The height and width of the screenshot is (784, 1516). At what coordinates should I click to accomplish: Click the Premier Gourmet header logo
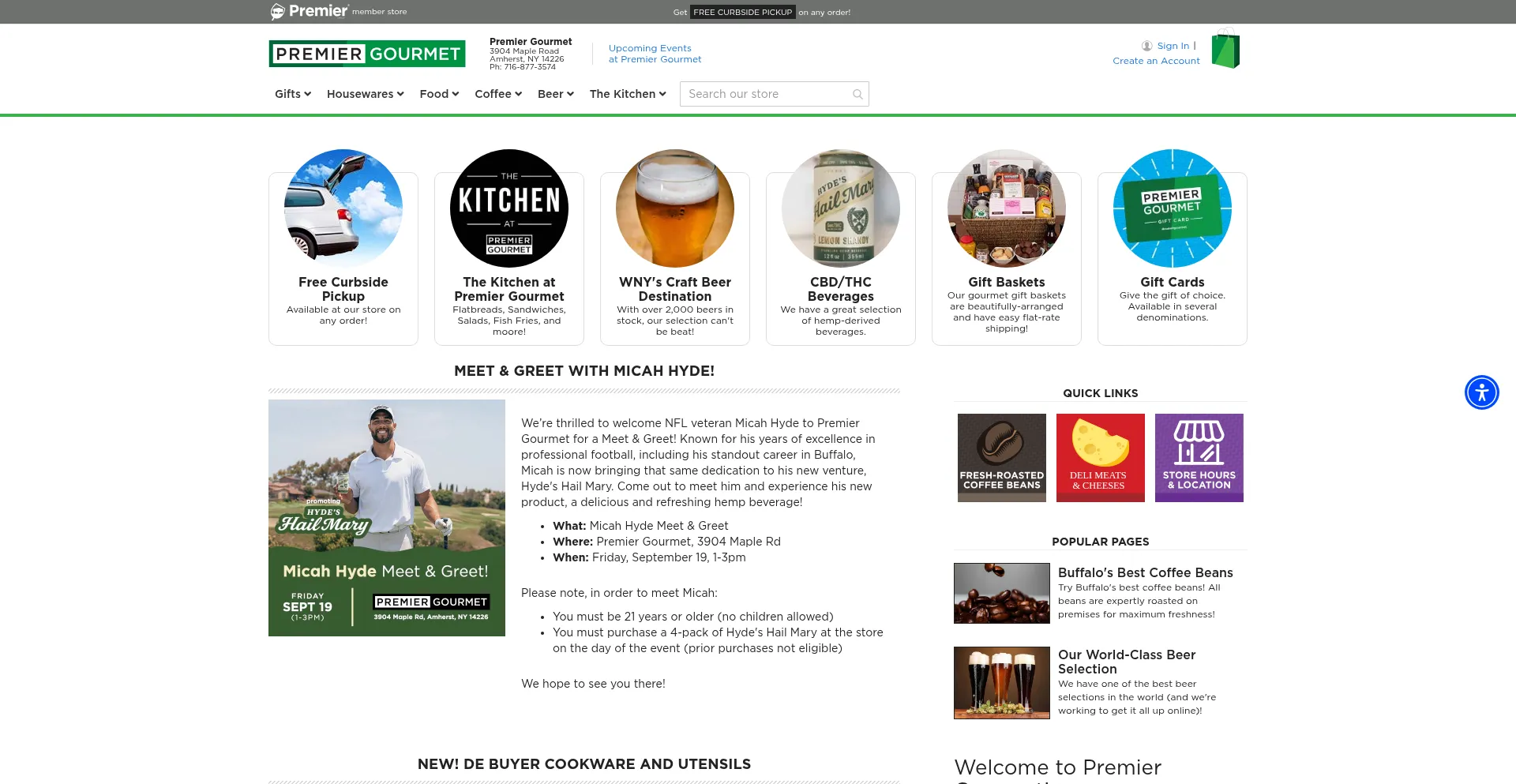[367, 54]
